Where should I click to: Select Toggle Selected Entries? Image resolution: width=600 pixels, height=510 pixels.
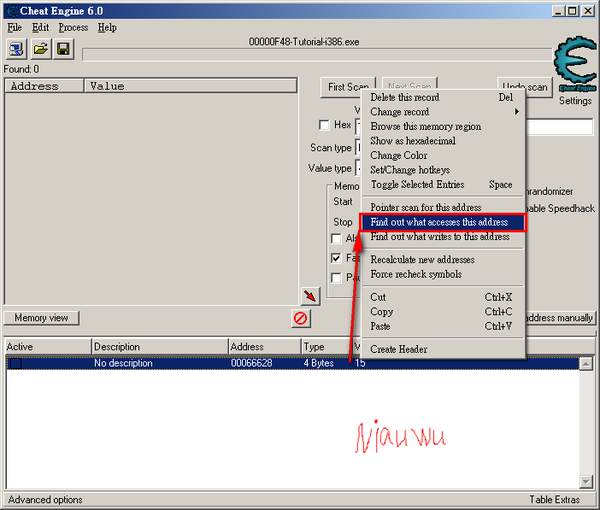(x=443, y=184)
